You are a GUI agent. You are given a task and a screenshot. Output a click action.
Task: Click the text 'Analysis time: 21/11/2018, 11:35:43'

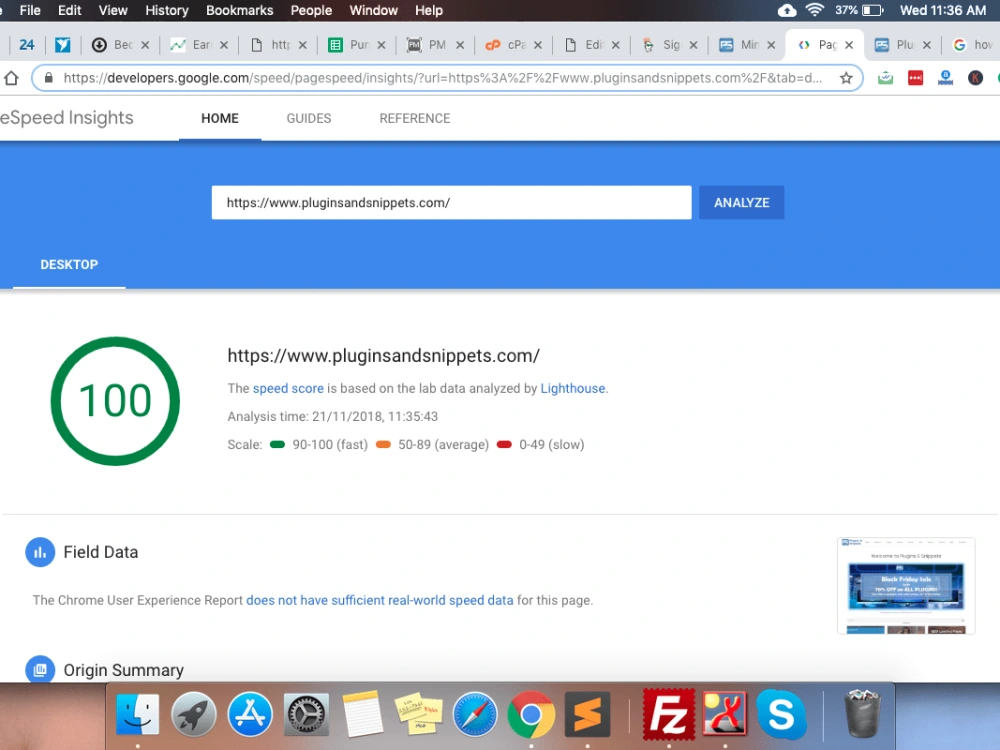[x=332, y=416]
